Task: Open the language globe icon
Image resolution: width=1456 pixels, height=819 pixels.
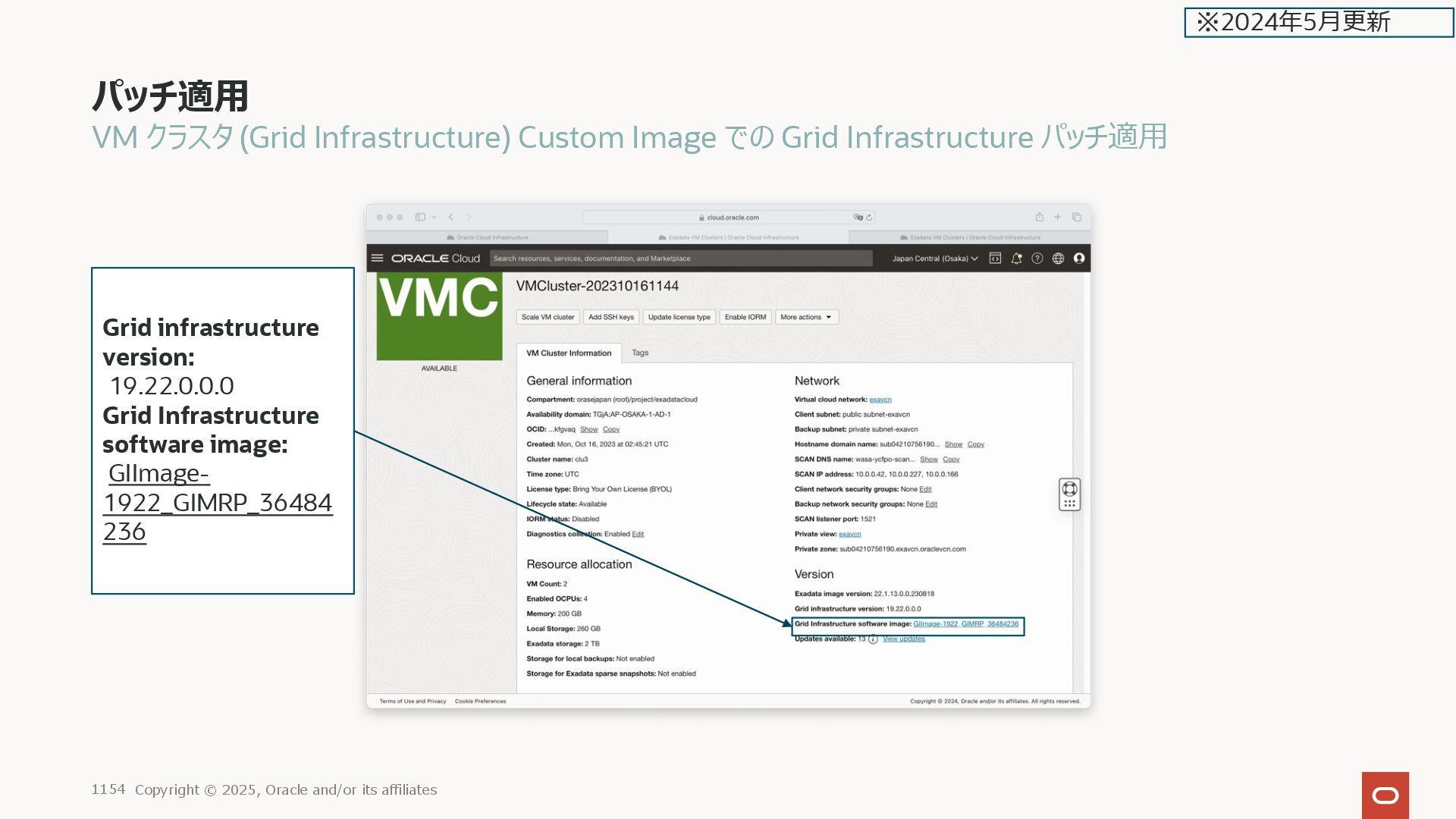Action: coord(1058,259)
